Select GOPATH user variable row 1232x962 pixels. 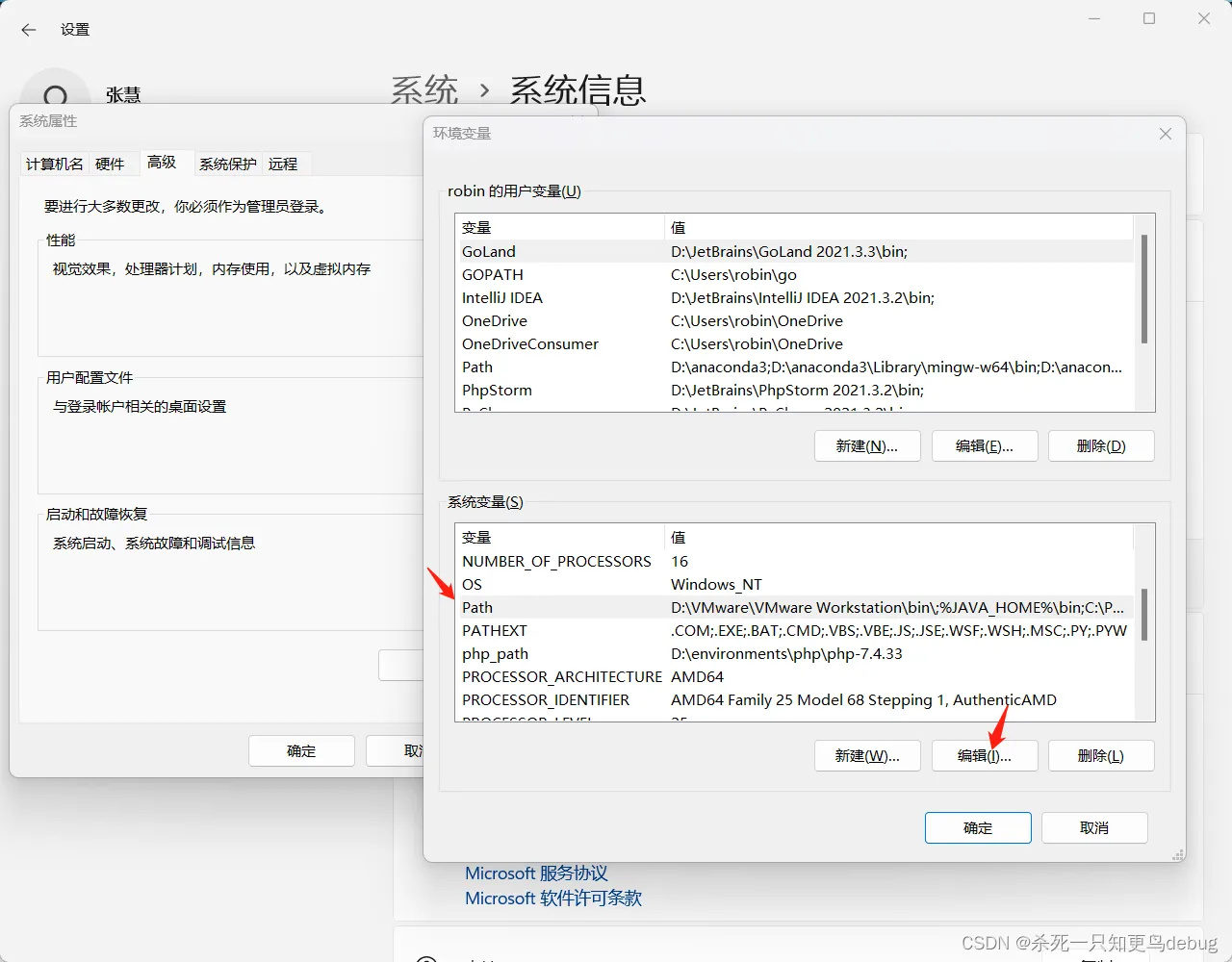[795, 274]
